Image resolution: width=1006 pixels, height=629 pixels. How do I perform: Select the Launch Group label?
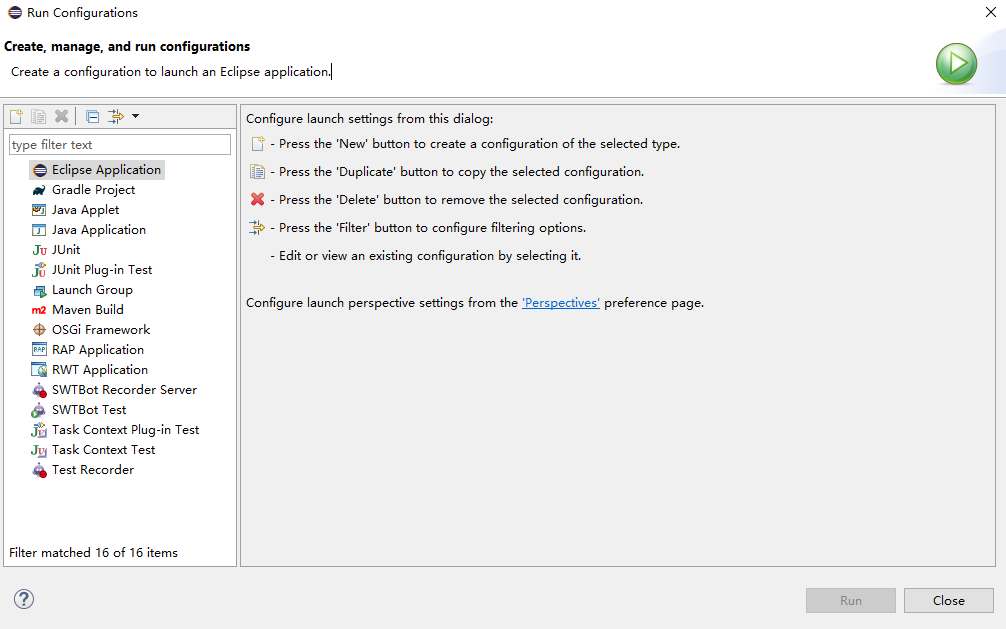(92, 290)
